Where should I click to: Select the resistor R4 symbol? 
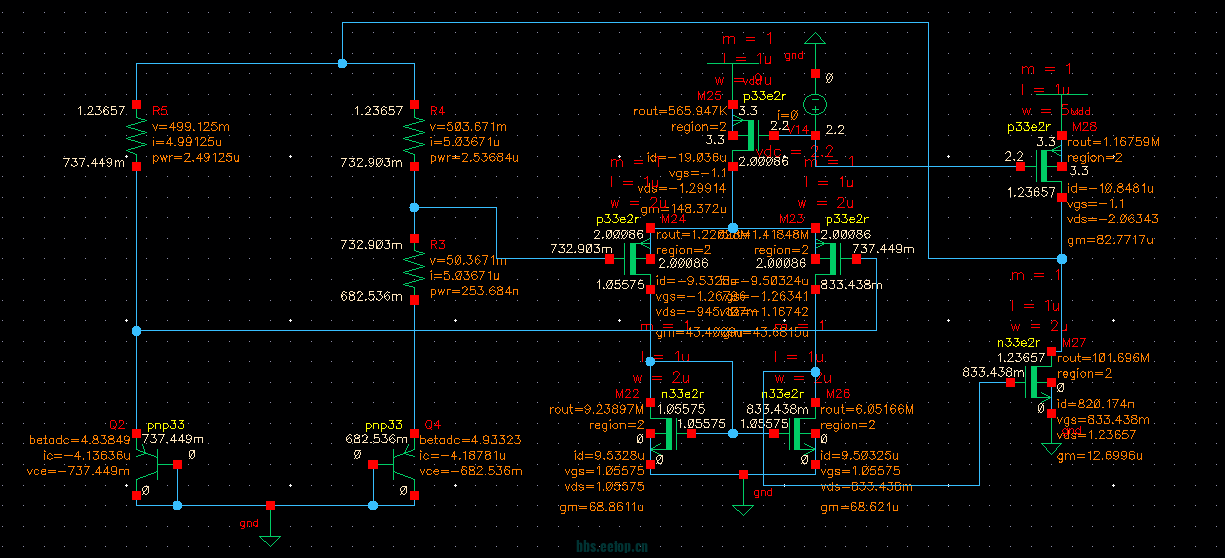click(x=414, y=138)
